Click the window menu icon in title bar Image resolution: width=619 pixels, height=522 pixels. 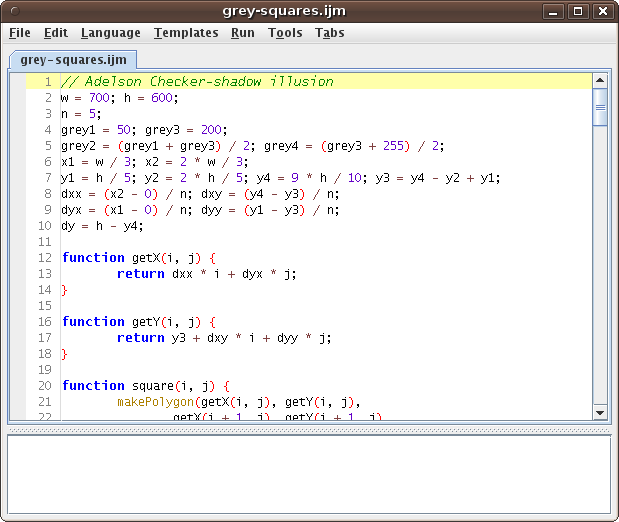click(x=15, y=11)
